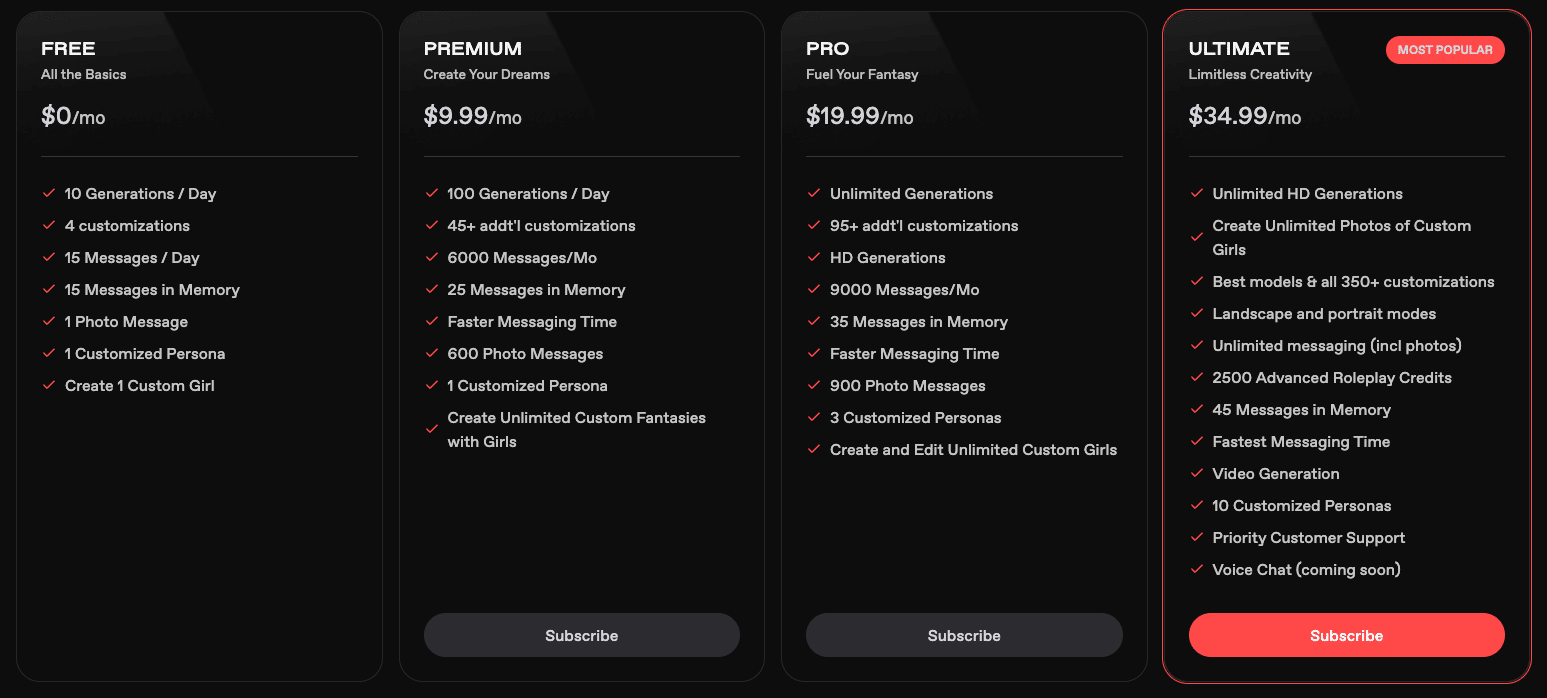
Task: Click checkmark next to Voice Chat (coming soon)
Action: tap(1196, 569)
